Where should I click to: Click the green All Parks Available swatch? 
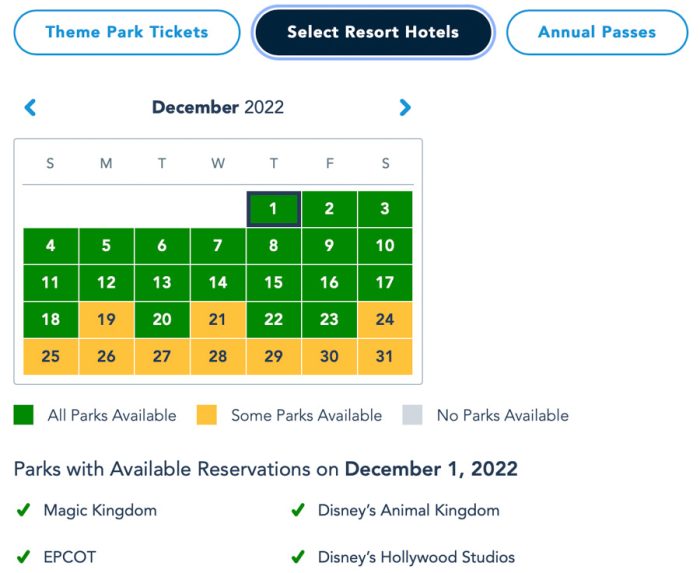[23, 415]
